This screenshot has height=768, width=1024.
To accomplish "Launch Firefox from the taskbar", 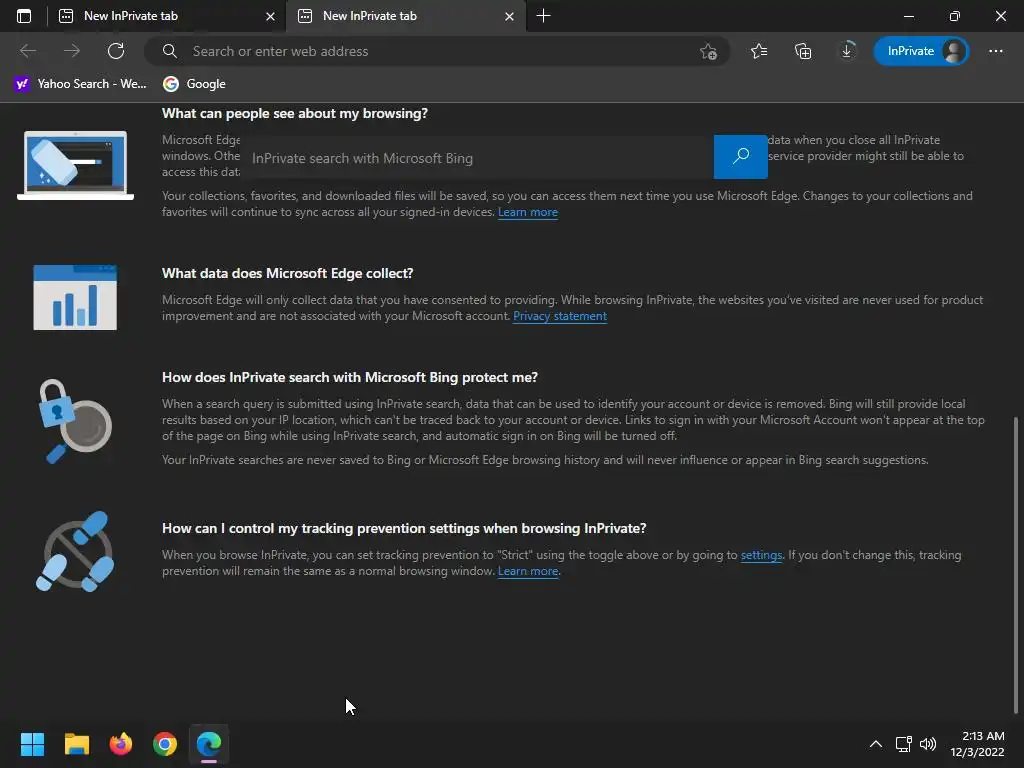I will point(121,744).
